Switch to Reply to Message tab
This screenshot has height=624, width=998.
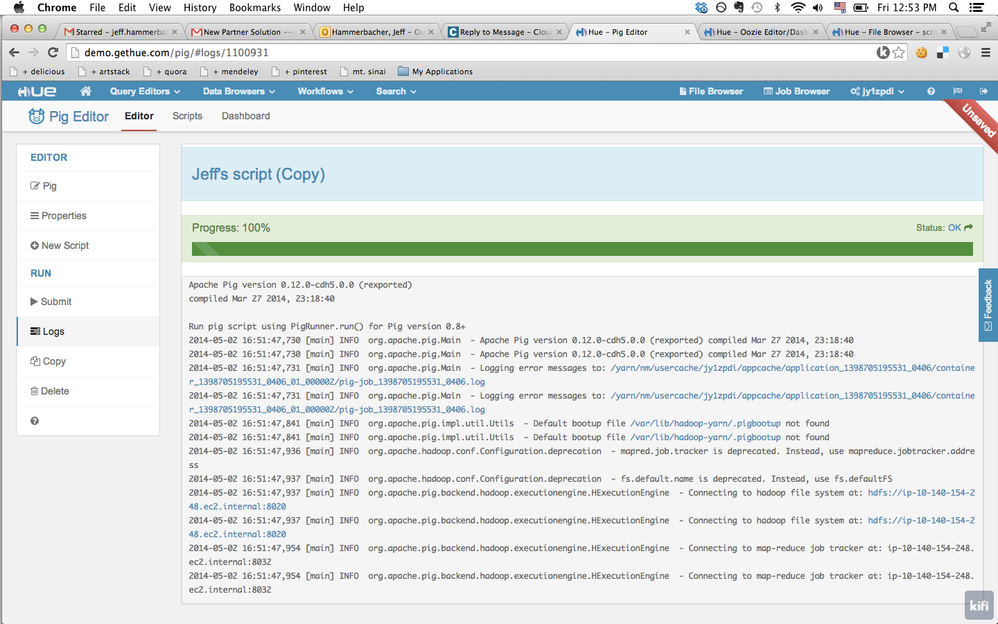[x=505, y=32]
